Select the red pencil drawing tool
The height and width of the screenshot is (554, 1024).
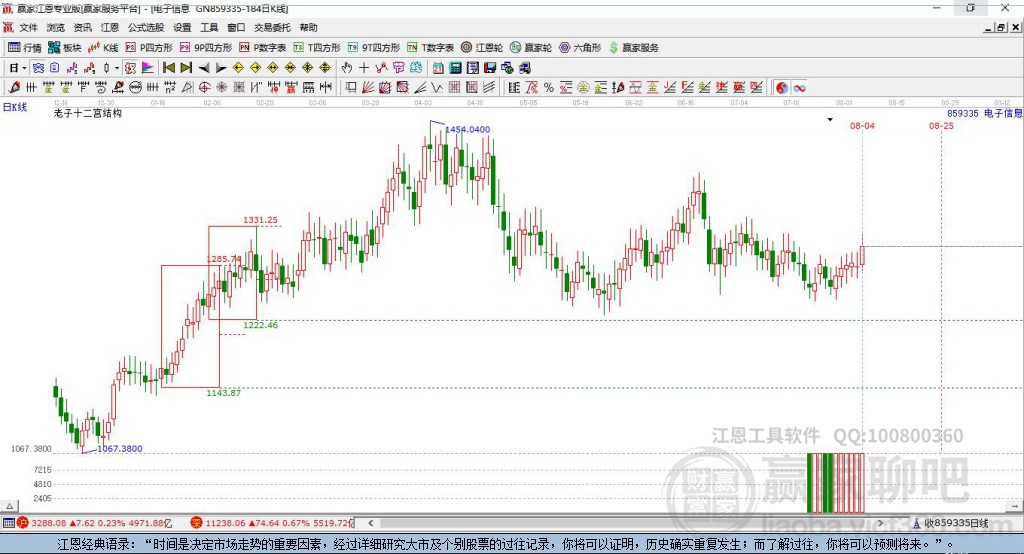pos(14,88)
